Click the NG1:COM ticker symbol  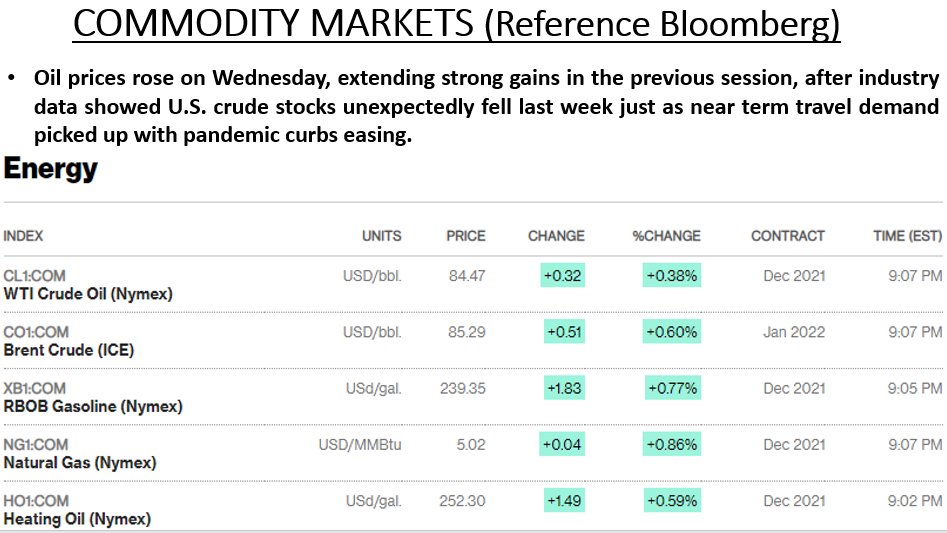36,444
